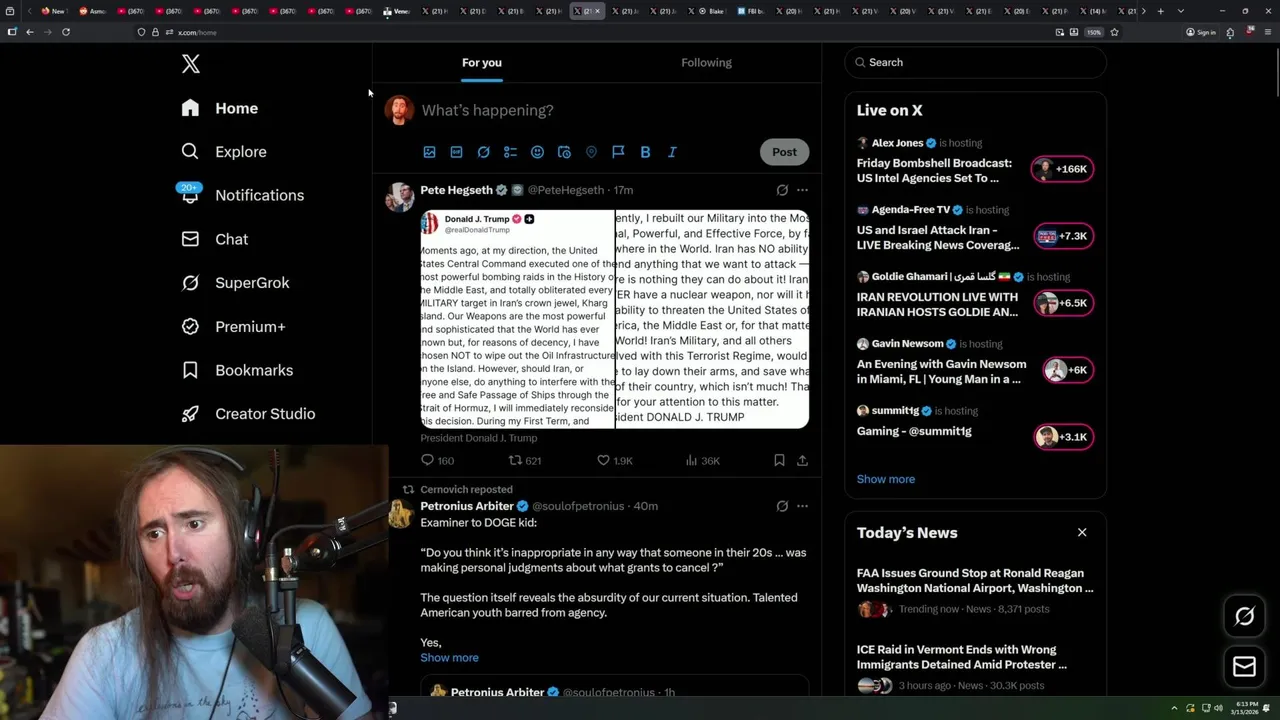Viewport: 1280px width, 720px height.
Task: Open floating messages envelope button
Action: (x=1244, y=666)
